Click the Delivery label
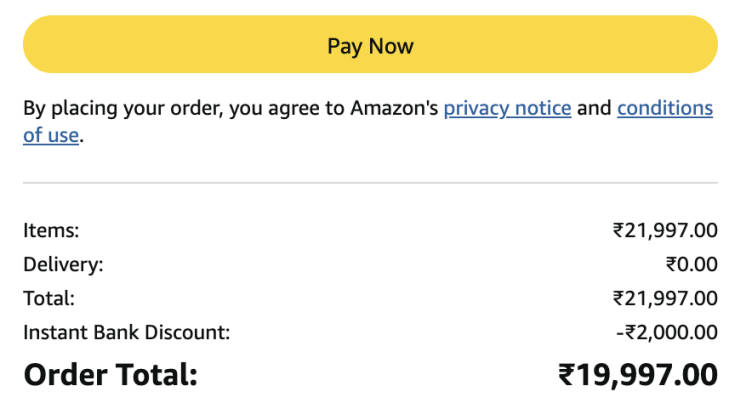 point(63,264)
